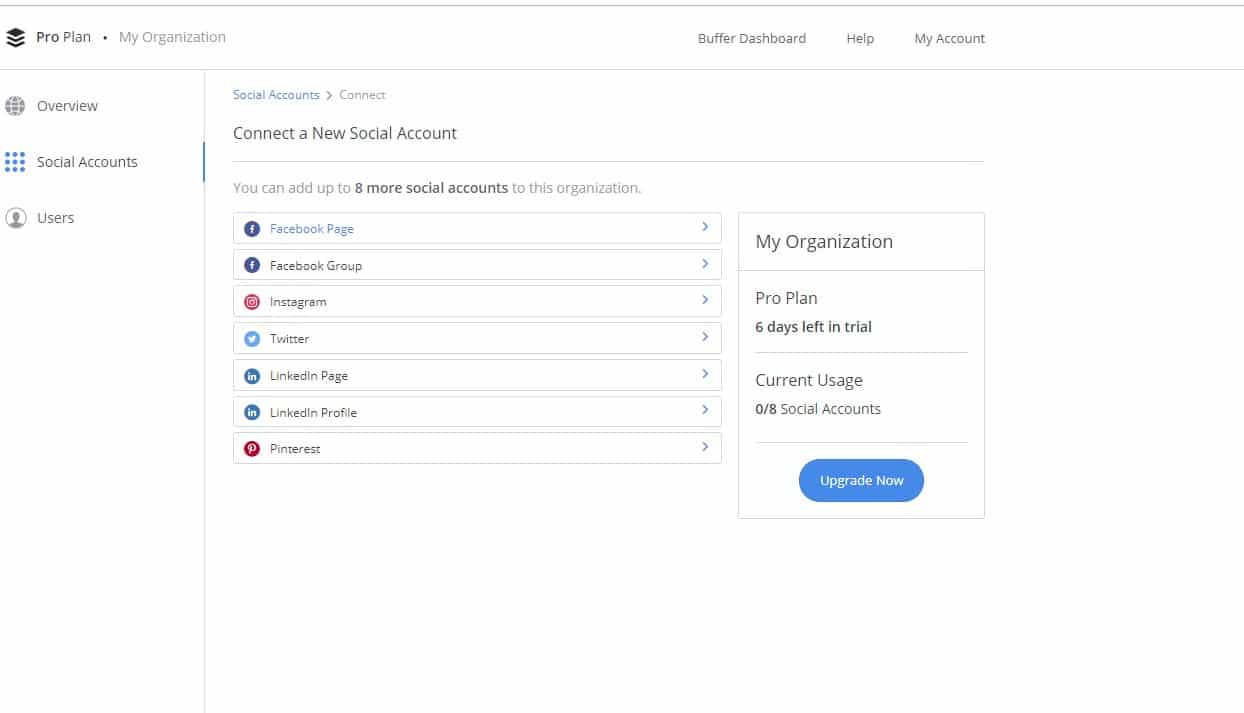
Task: Click the Users person icon
Action: 15,218
